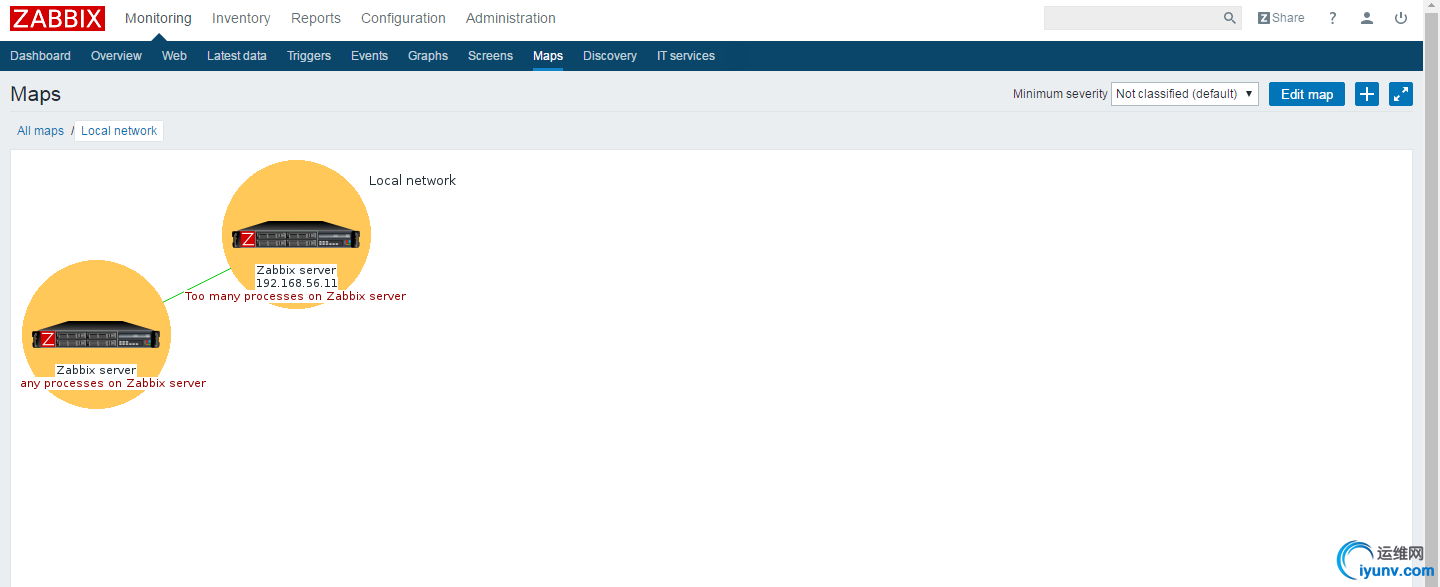The image size is (1440, 587).
Task: Click the Local network breadcrumb link
Action: click(119, 131)
